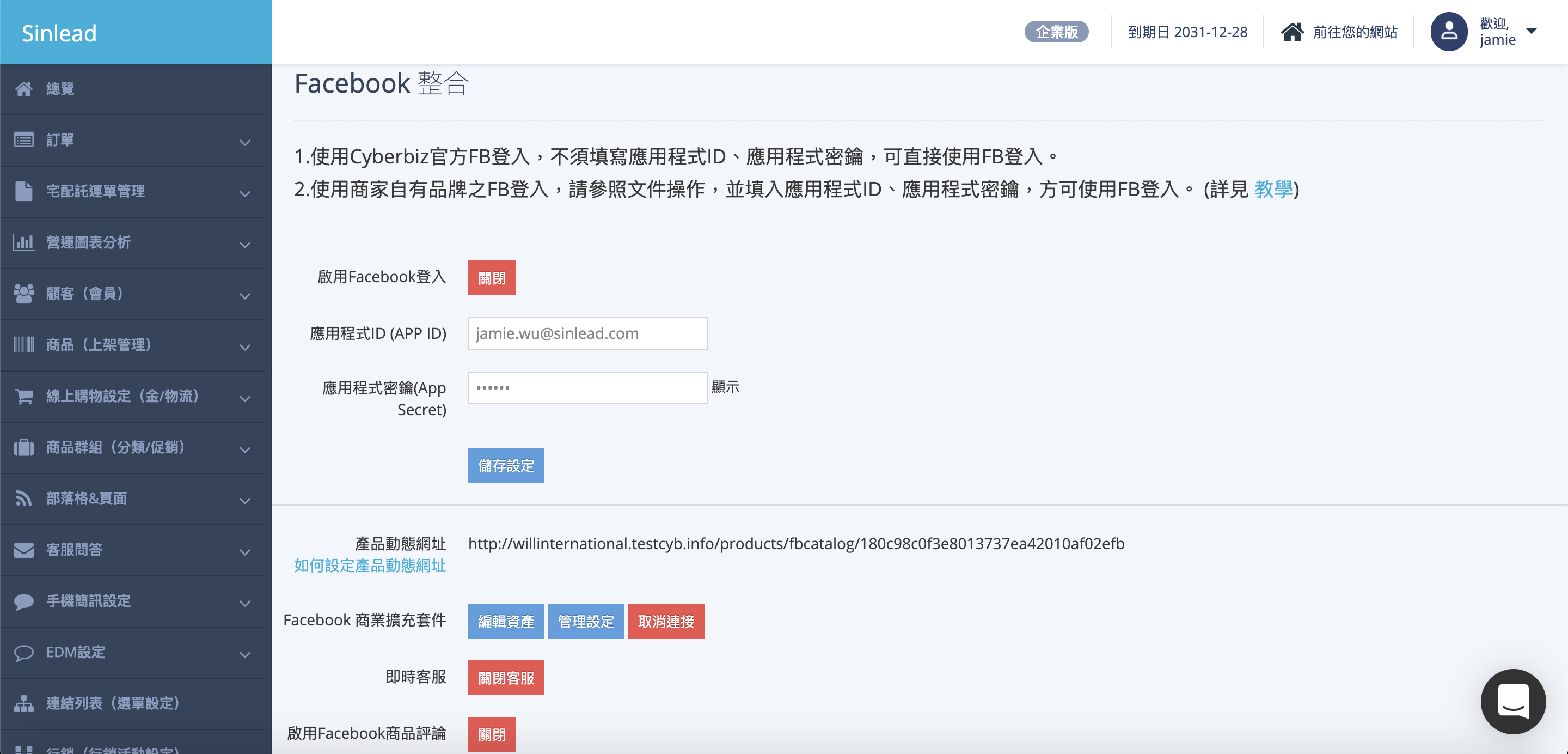This screenshot has height=754, width=1568.
Task: Toggle the 啟用Facebook商品評論 關閉 button
Action: tap(492, 734)
